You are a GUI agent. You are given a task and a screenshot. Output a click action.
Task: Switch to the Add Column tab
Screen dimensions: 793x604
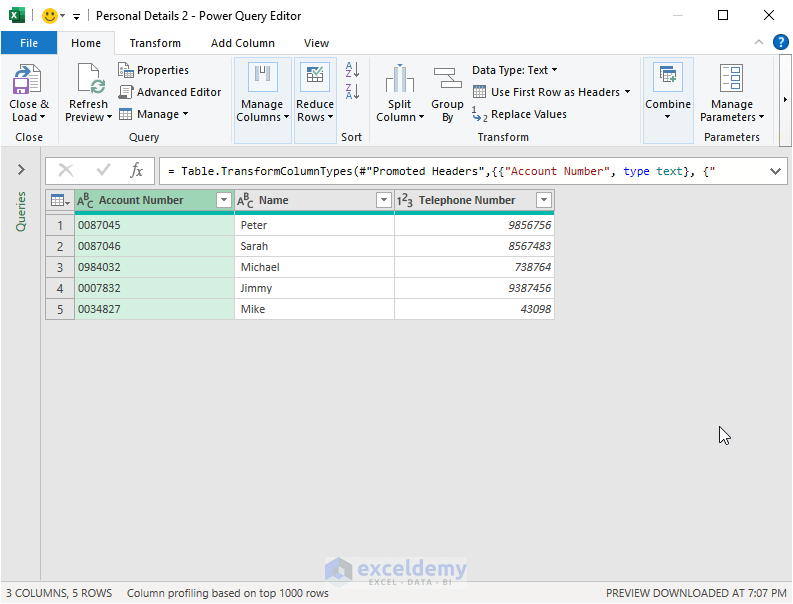point(243,43)
